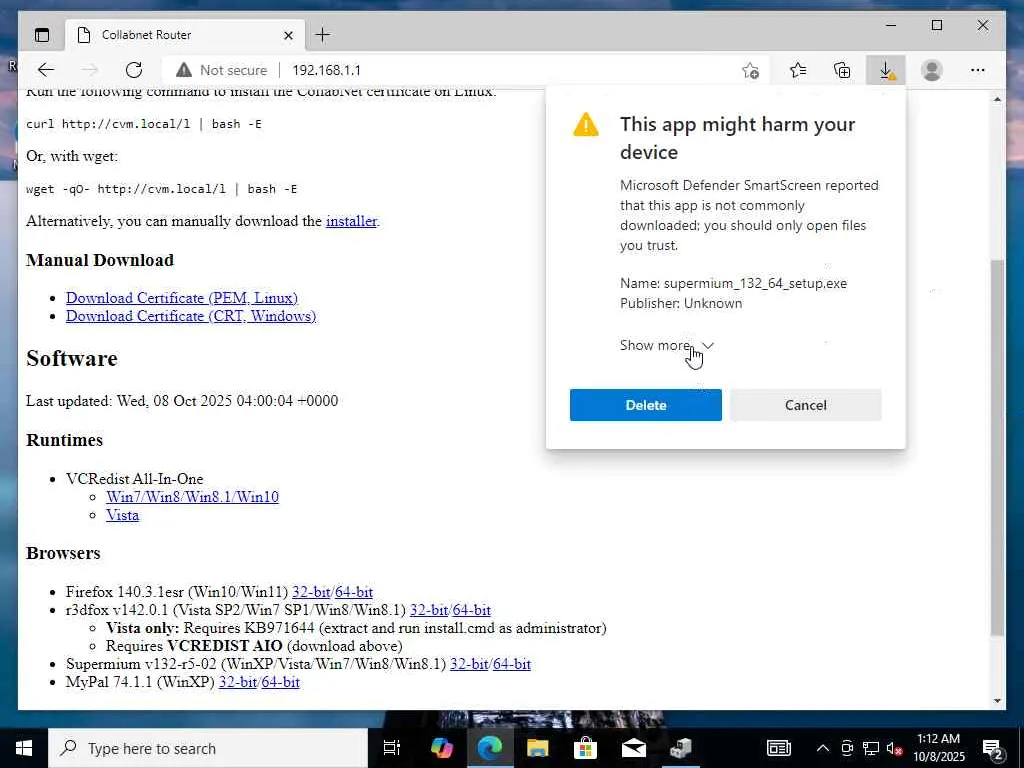Launch Copilot from the taskbar
The height and width of the screenshot is (768, 1024).
(442, 748)
